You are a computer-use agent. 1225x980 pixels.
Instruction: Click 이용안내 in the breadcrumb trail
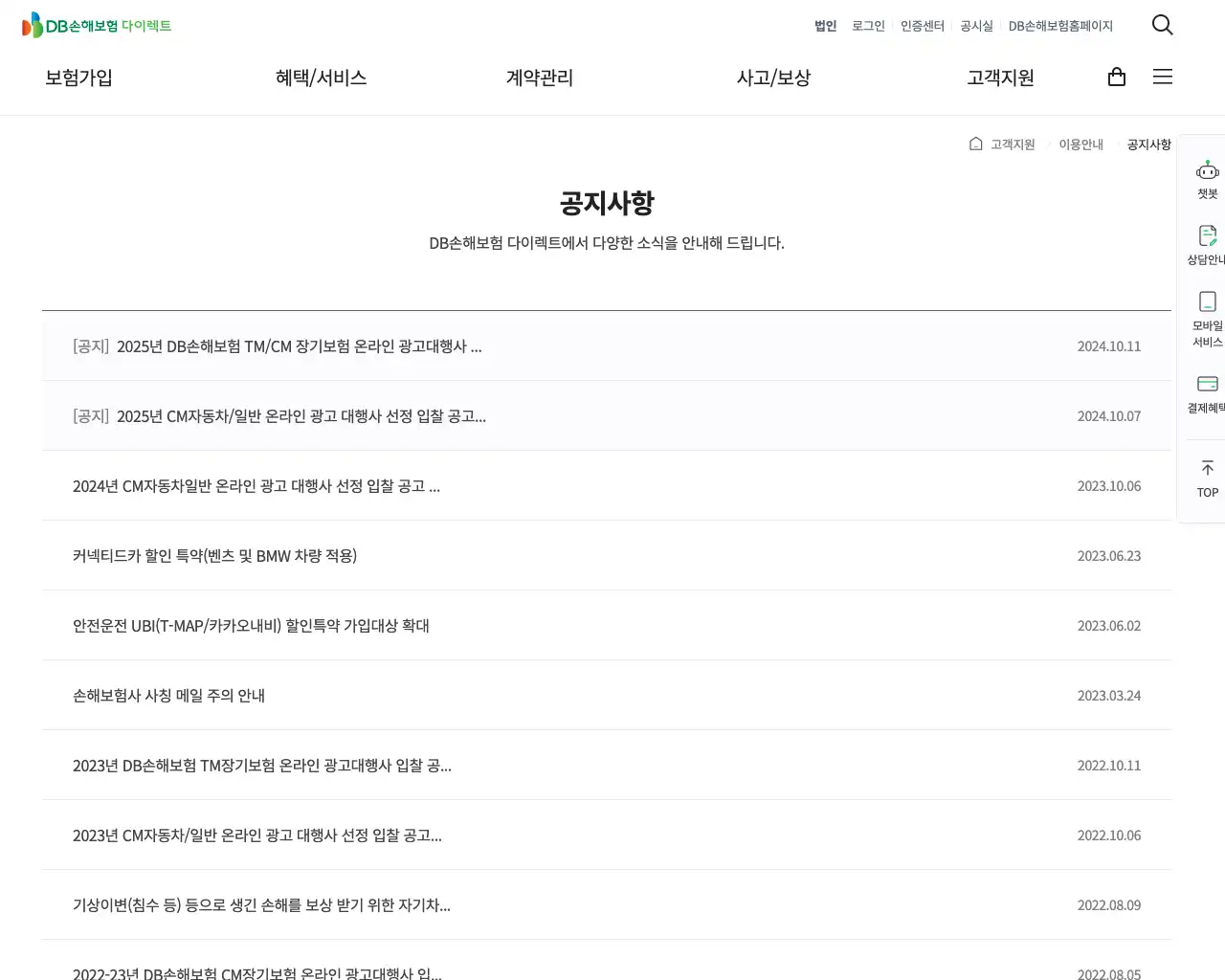tap(1080, 144)
